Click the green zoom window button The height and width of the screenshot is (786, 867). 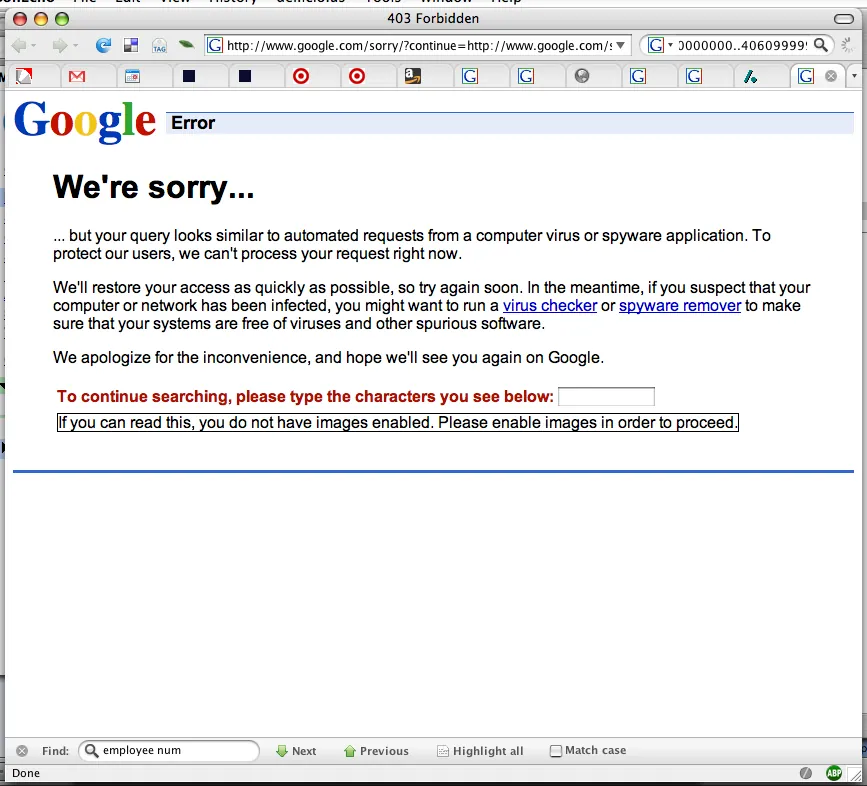tap(62, 19)
